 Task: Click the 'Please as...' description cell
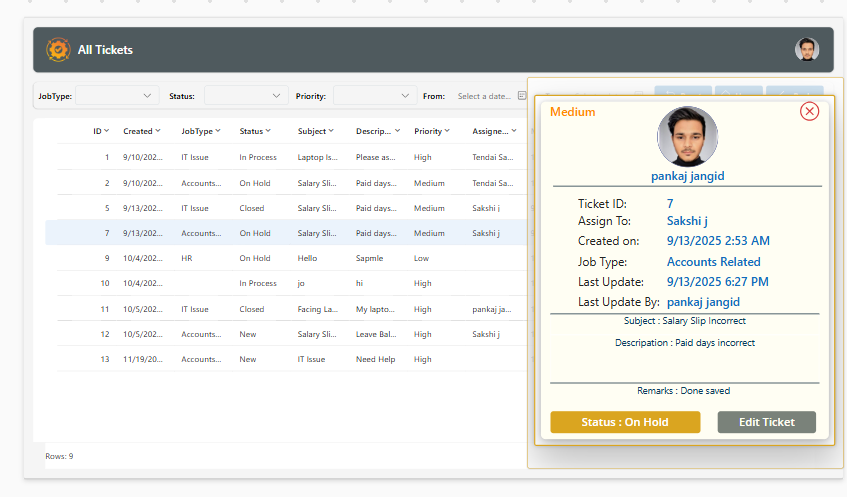(375, 157)
